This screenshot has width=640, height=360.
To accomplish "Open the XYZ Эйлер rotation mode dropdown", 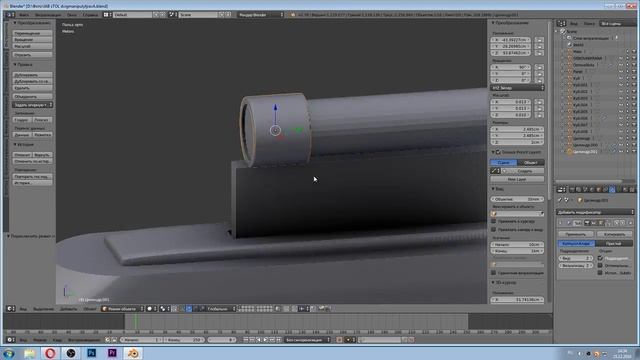I will coord(517,88).
